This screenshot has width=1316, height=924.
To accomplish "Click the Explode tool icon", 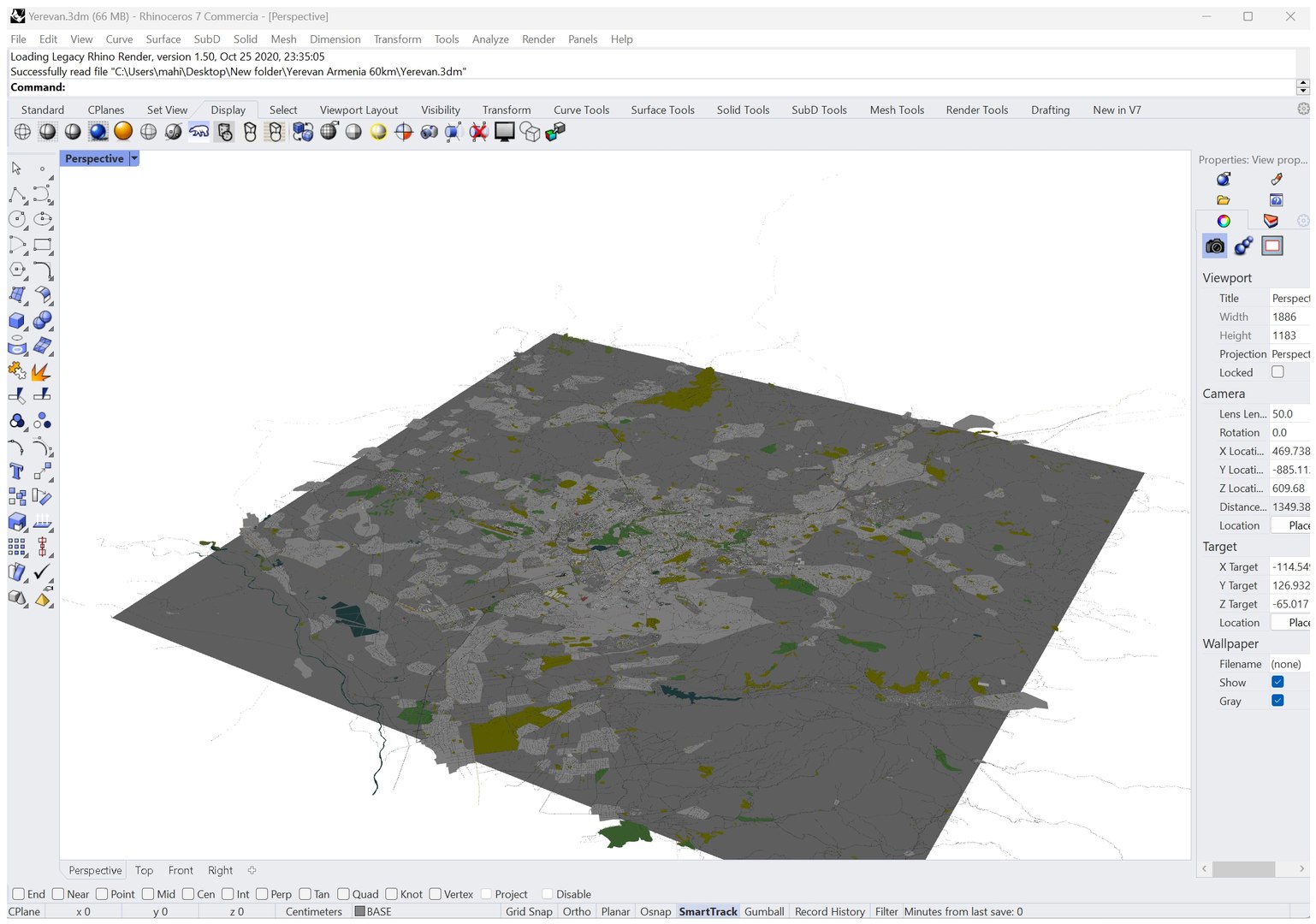I will pyautogui.click(x=41, y=371).
